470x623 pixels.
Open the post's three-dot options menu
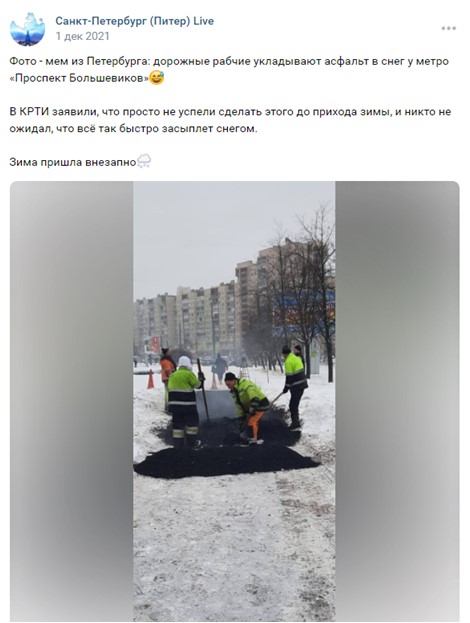449,28
